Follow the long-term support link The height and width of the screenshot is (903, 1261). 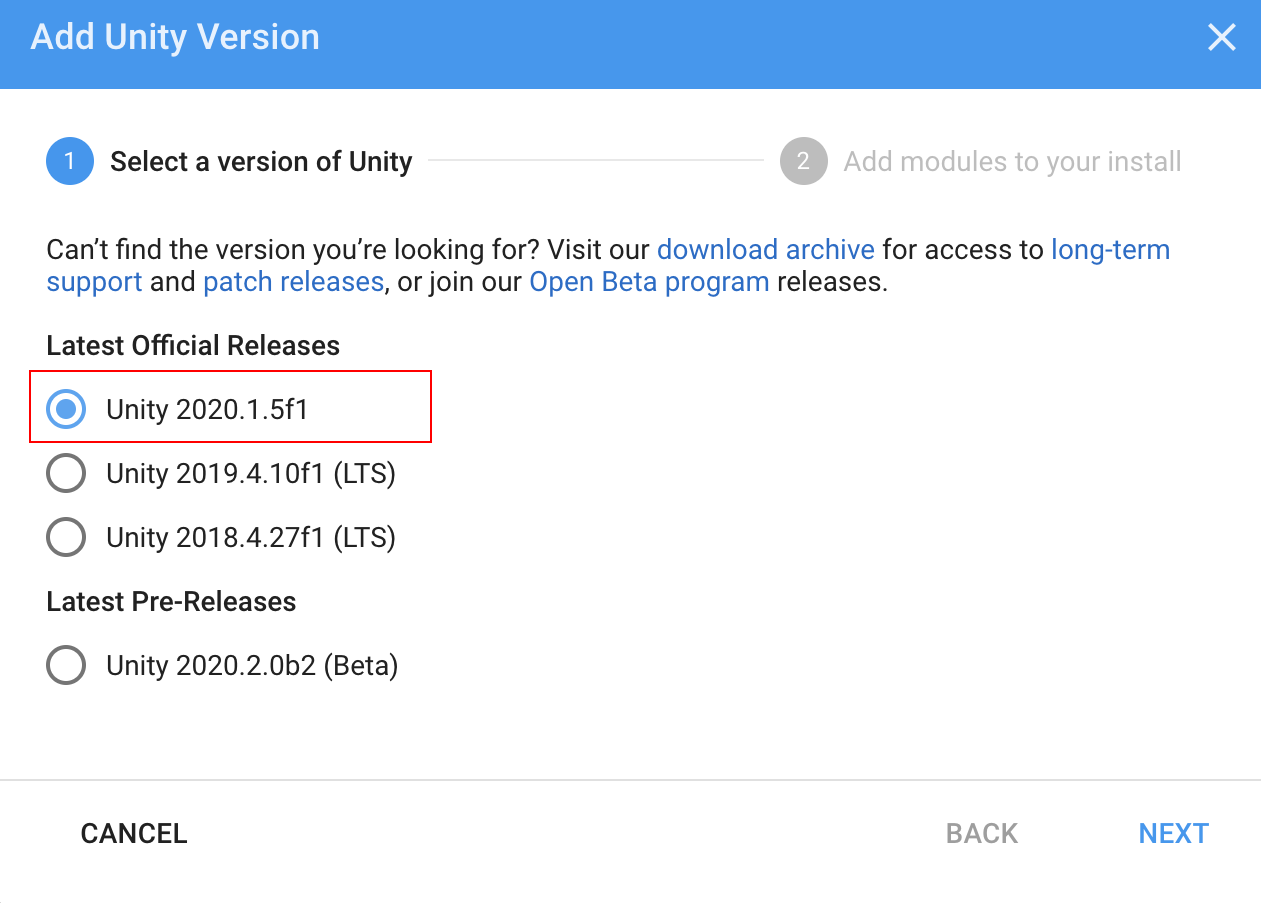[1110, 249]
